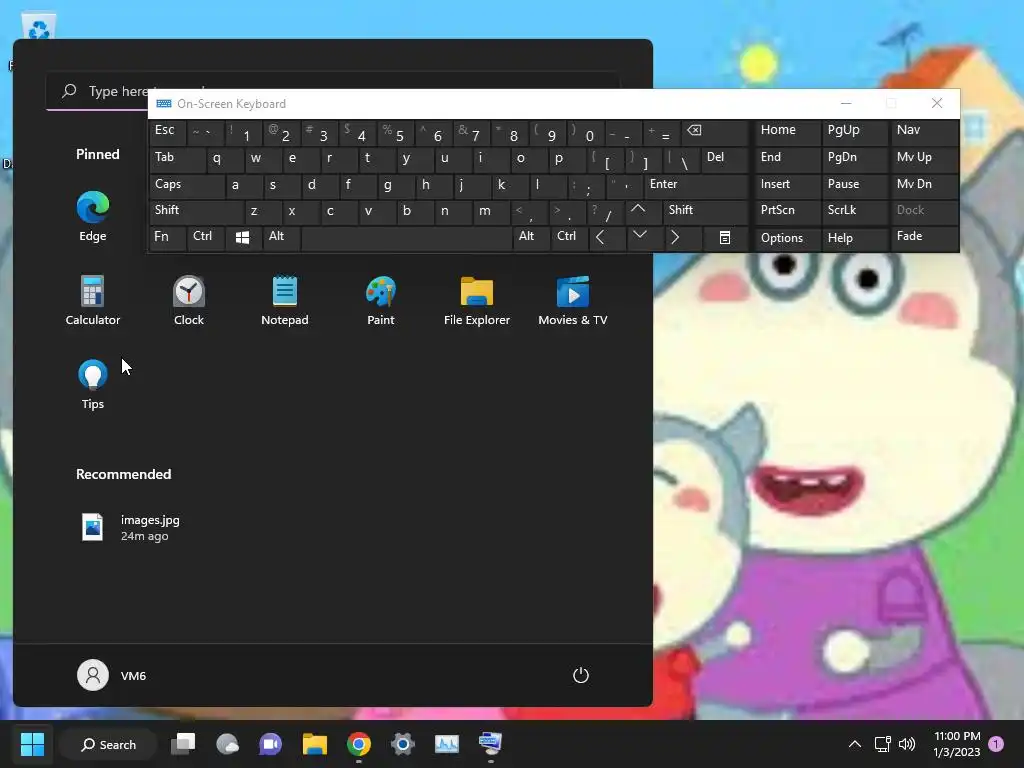This screenshot has height=768, width=1024.
Task: Open the Clock app
Action: coord(189,300)
